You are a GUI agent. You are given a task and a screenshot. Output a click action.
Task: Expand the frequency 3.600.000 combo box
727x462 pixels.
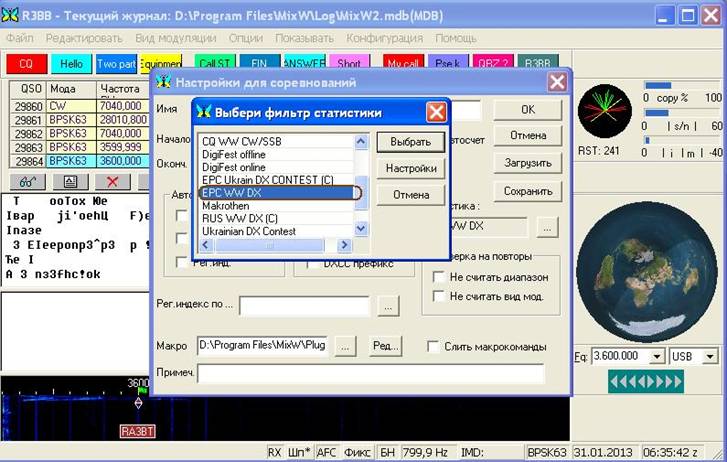pyautogui.click(x=656, y=356)
